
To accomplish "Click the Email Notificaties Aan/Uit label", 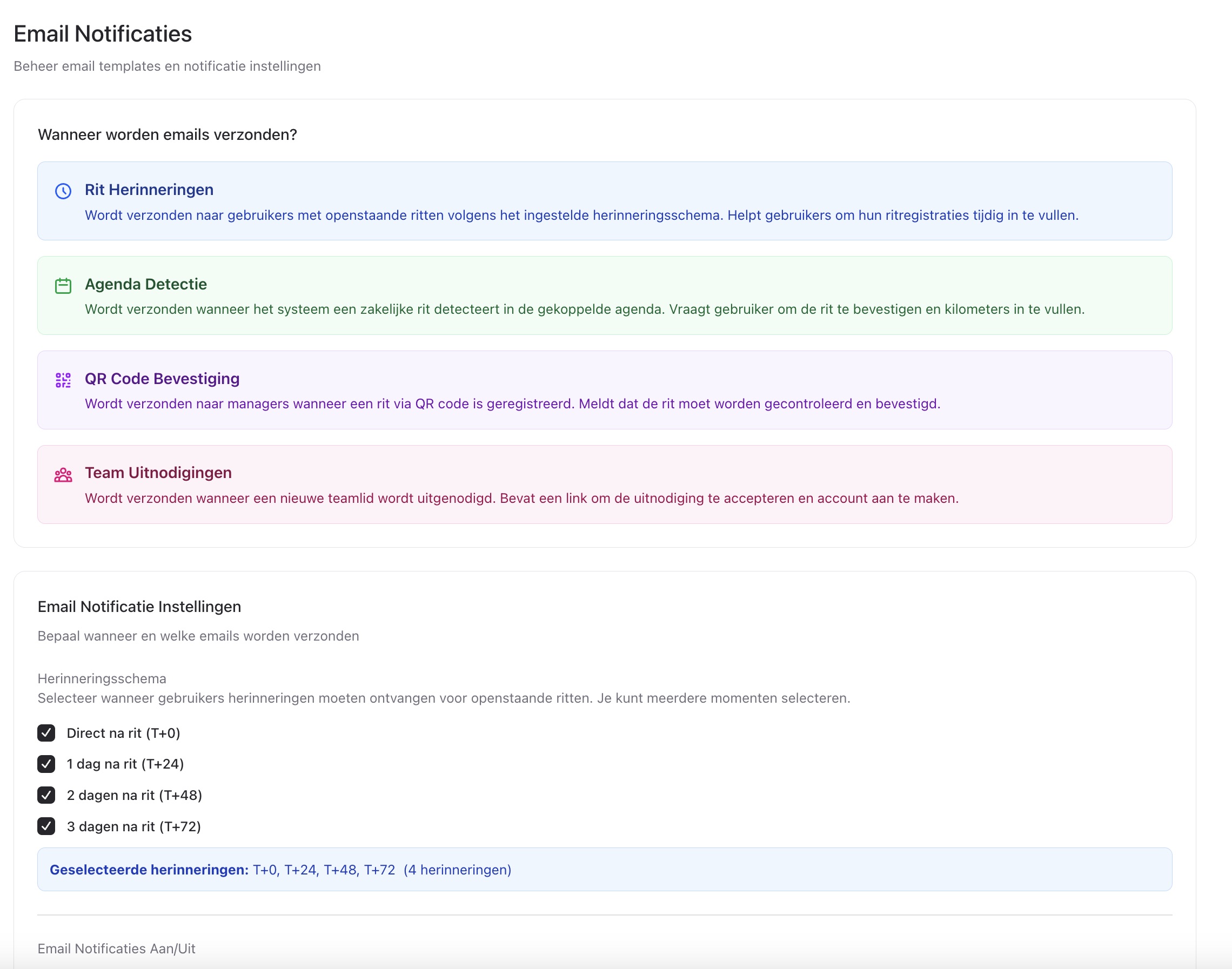I will (x=116, y=948).
